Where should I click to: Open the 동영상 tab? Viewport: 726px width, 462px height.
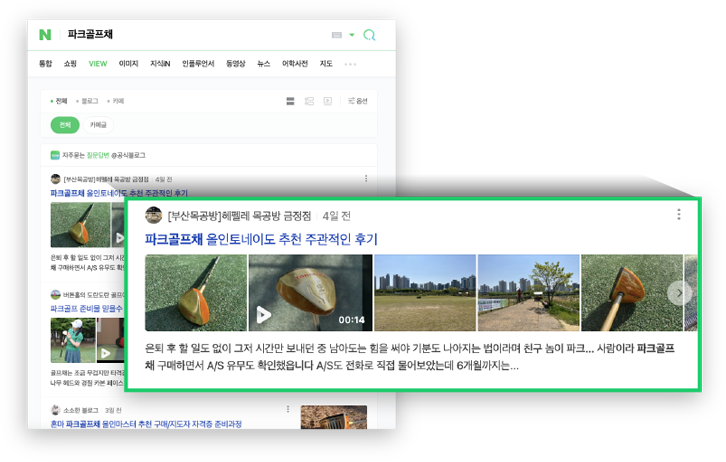pos(235,64)
